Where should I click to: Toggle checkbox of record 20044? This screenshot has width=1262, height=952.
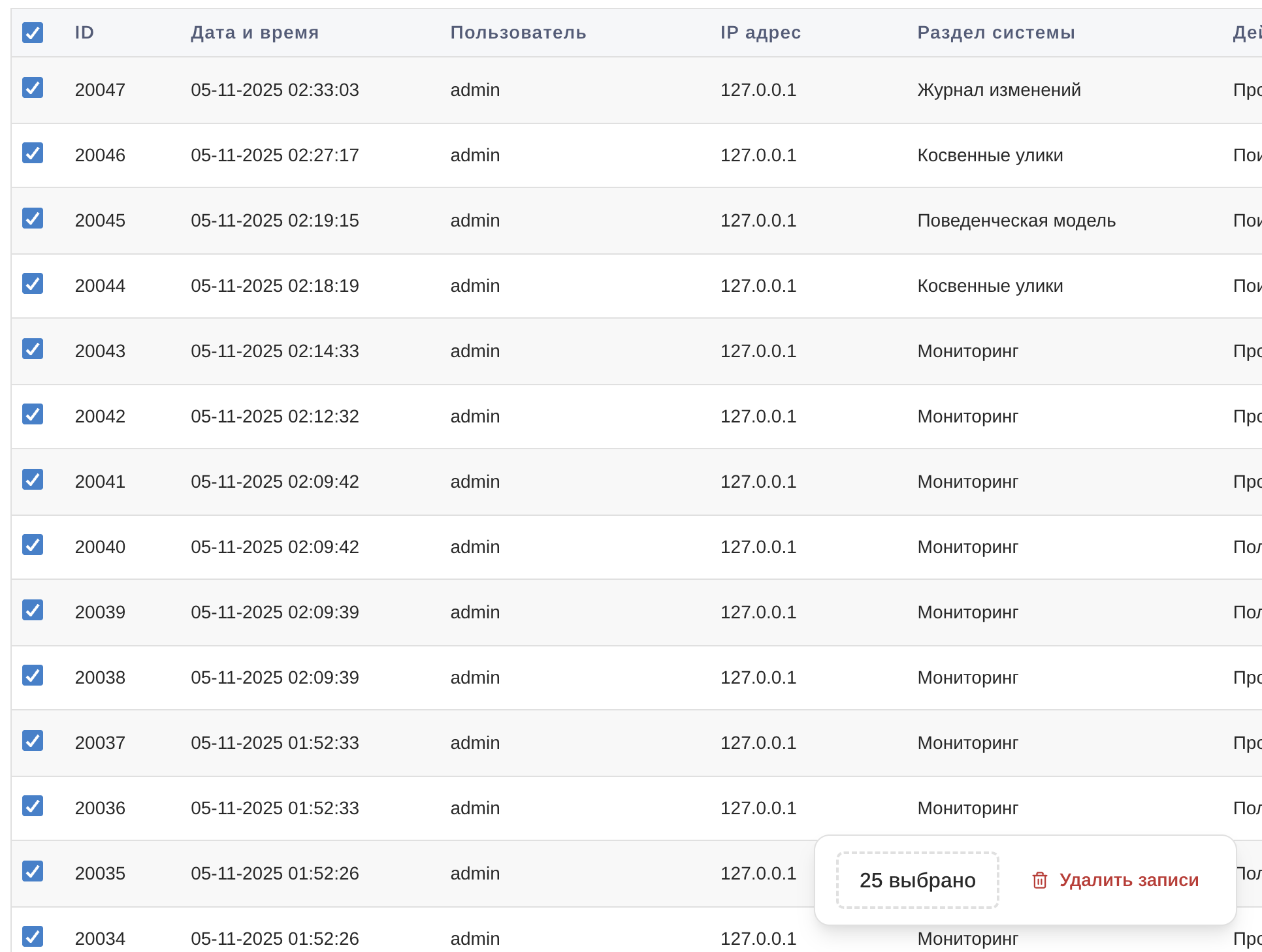[x=33, y=283]
